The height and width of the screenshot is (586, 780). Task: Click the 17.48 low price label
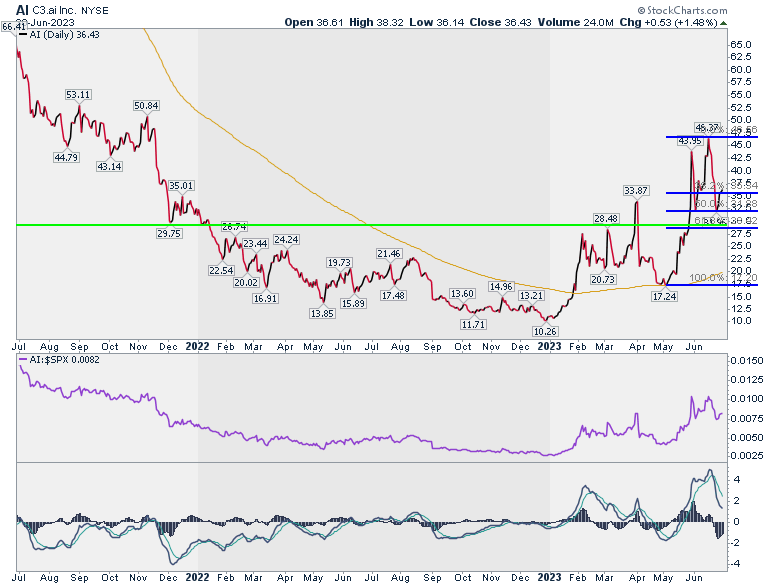coord(393,295)
